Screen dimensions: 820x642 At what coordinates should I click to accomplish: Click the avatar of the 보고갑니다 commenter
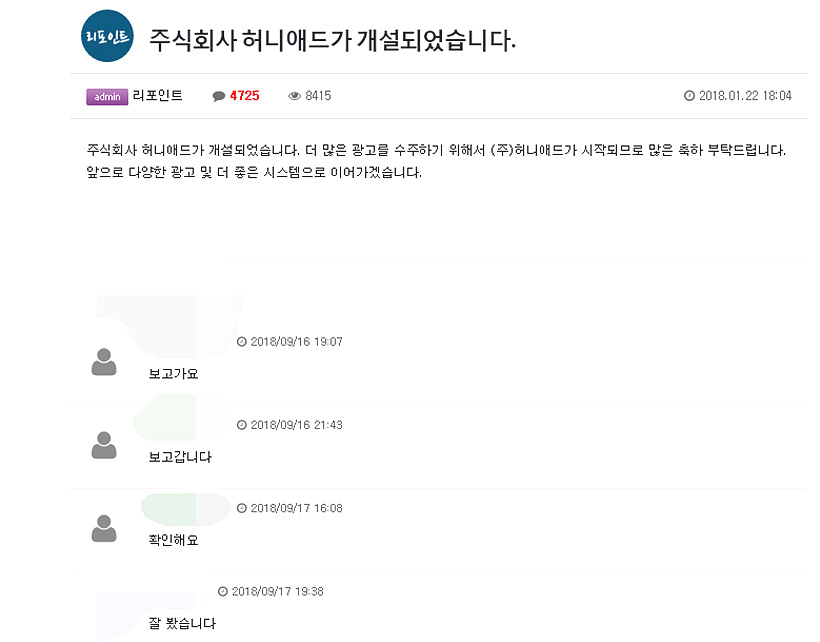click(104, 445)
